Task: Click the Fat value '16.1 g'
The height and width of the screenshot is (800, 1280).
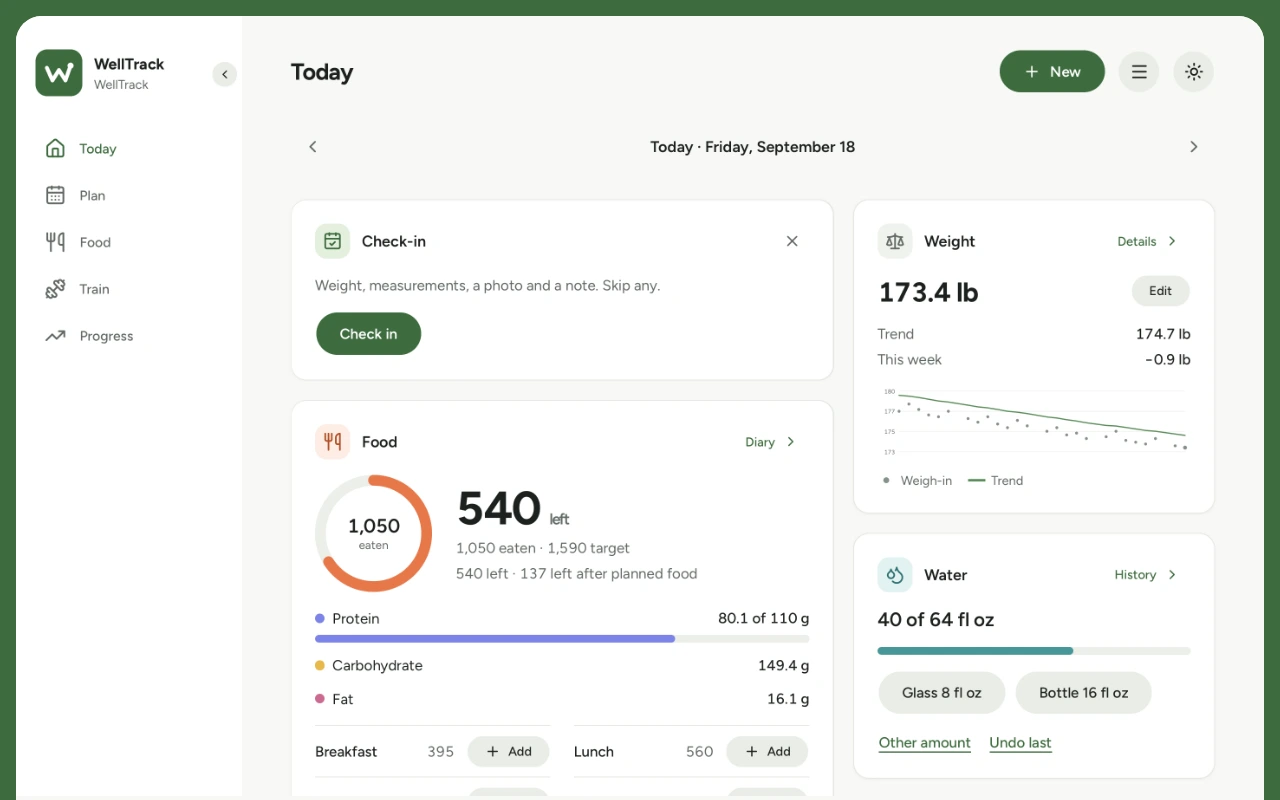Action: point(788,700)
